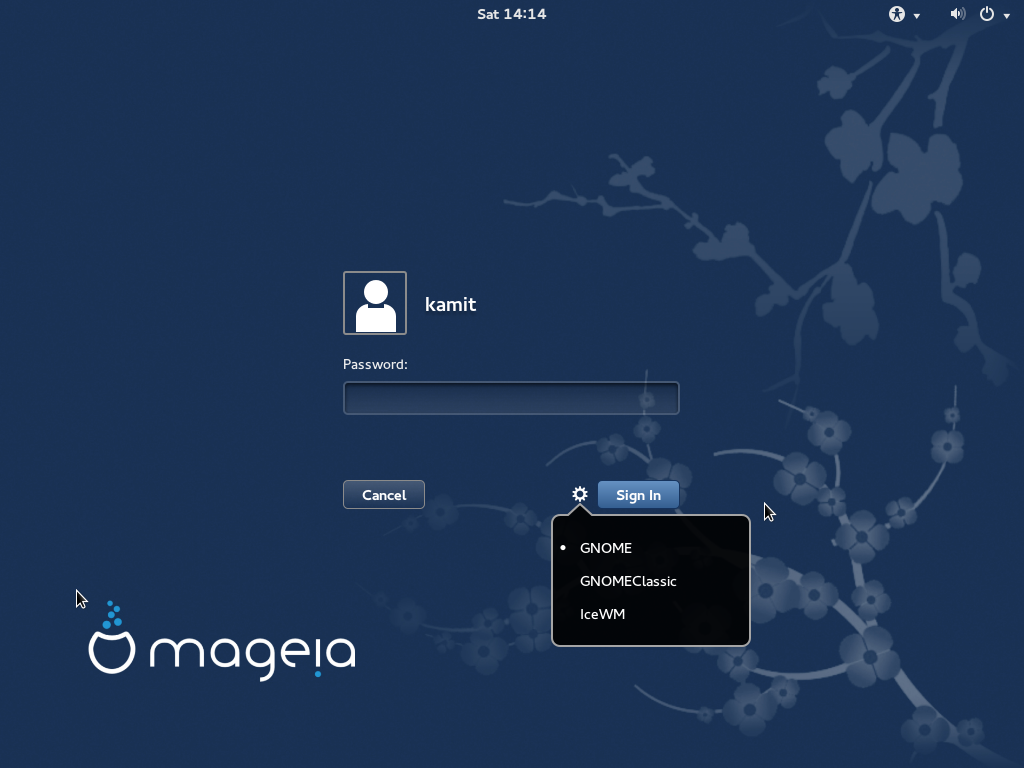Click Cancel to return to user list
The height and width of the screenshot is (768, 1024).
383,494
